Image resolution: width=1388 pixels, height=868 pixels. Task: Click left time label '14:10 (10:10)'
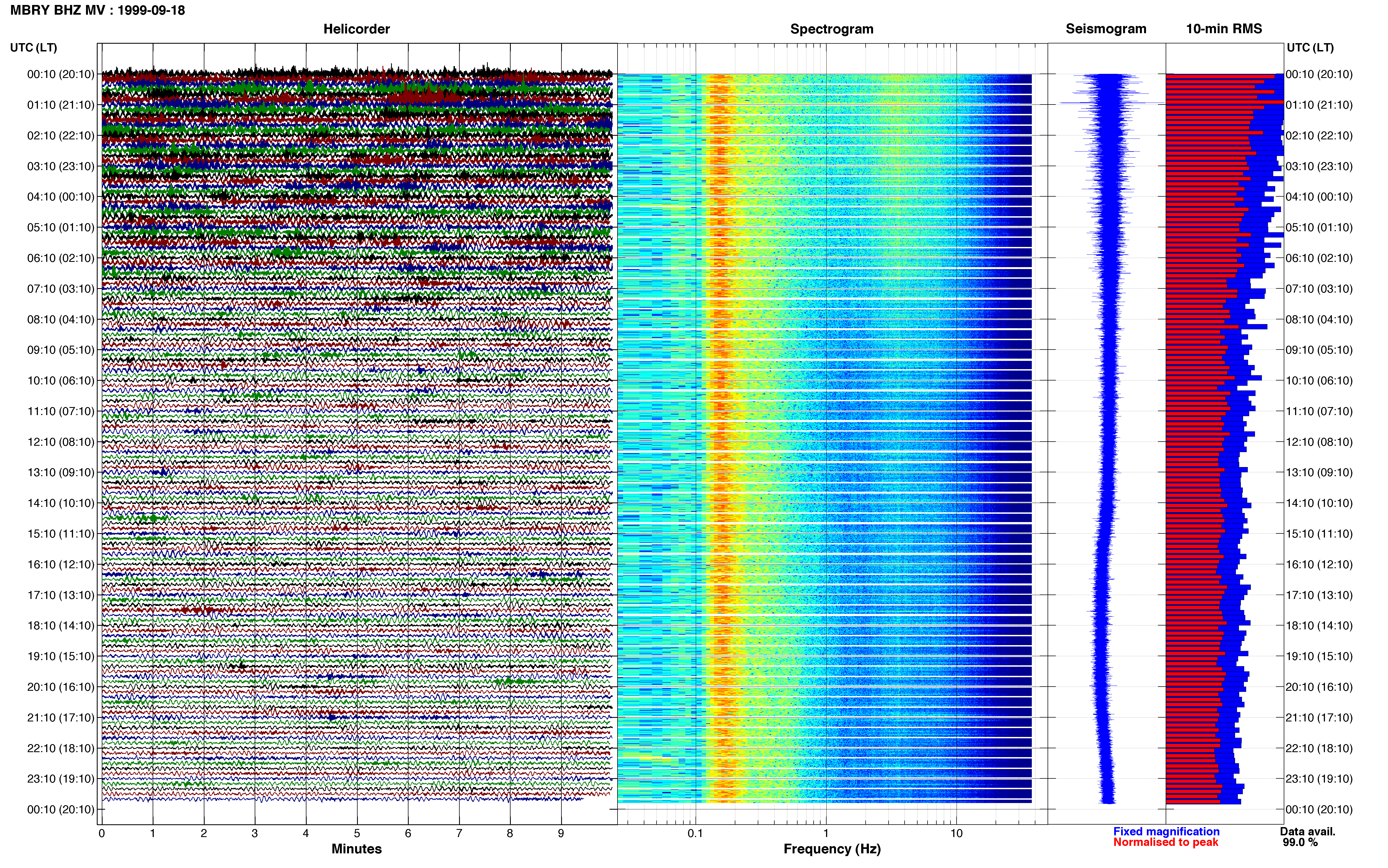click(x=61, y=503)
